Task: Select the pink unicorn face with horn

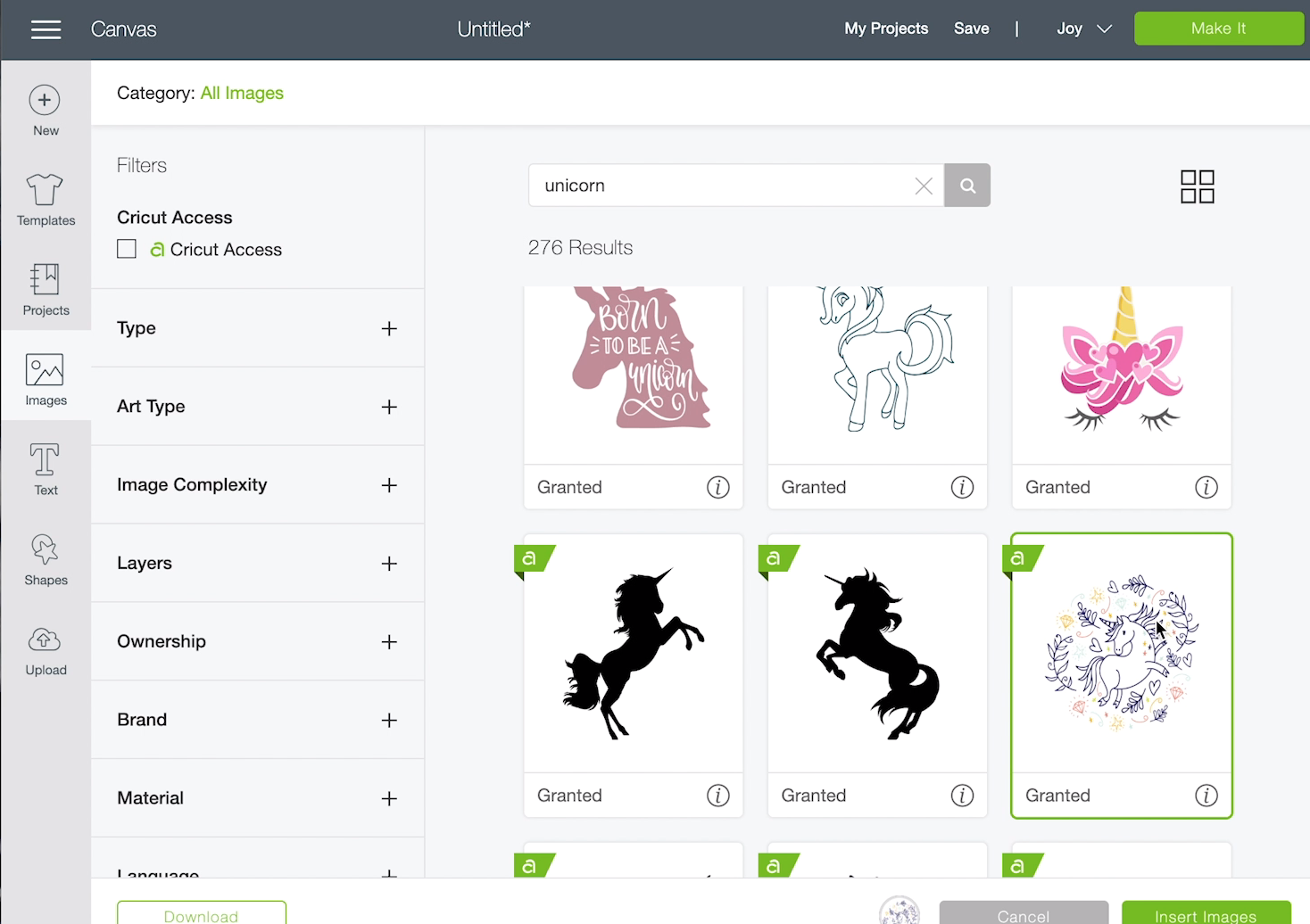Action: [1122, 375]
